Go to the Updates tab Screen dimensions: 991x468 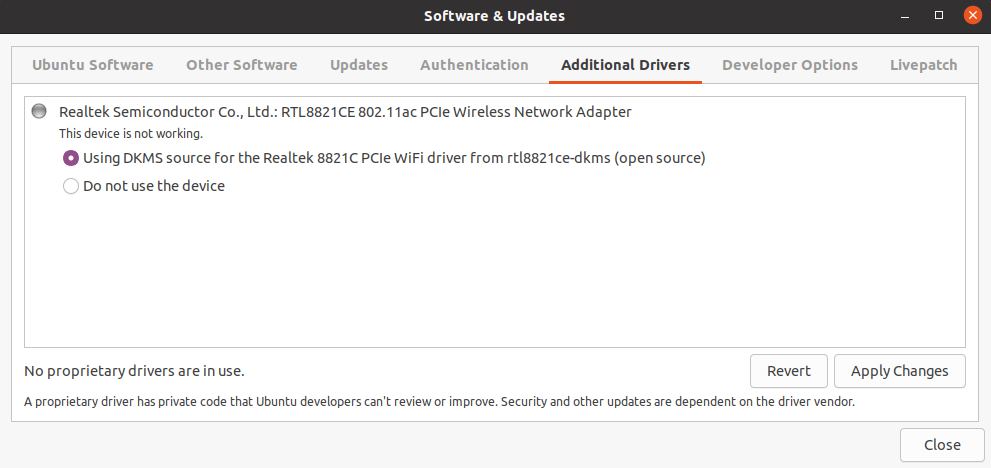[359, 65]
